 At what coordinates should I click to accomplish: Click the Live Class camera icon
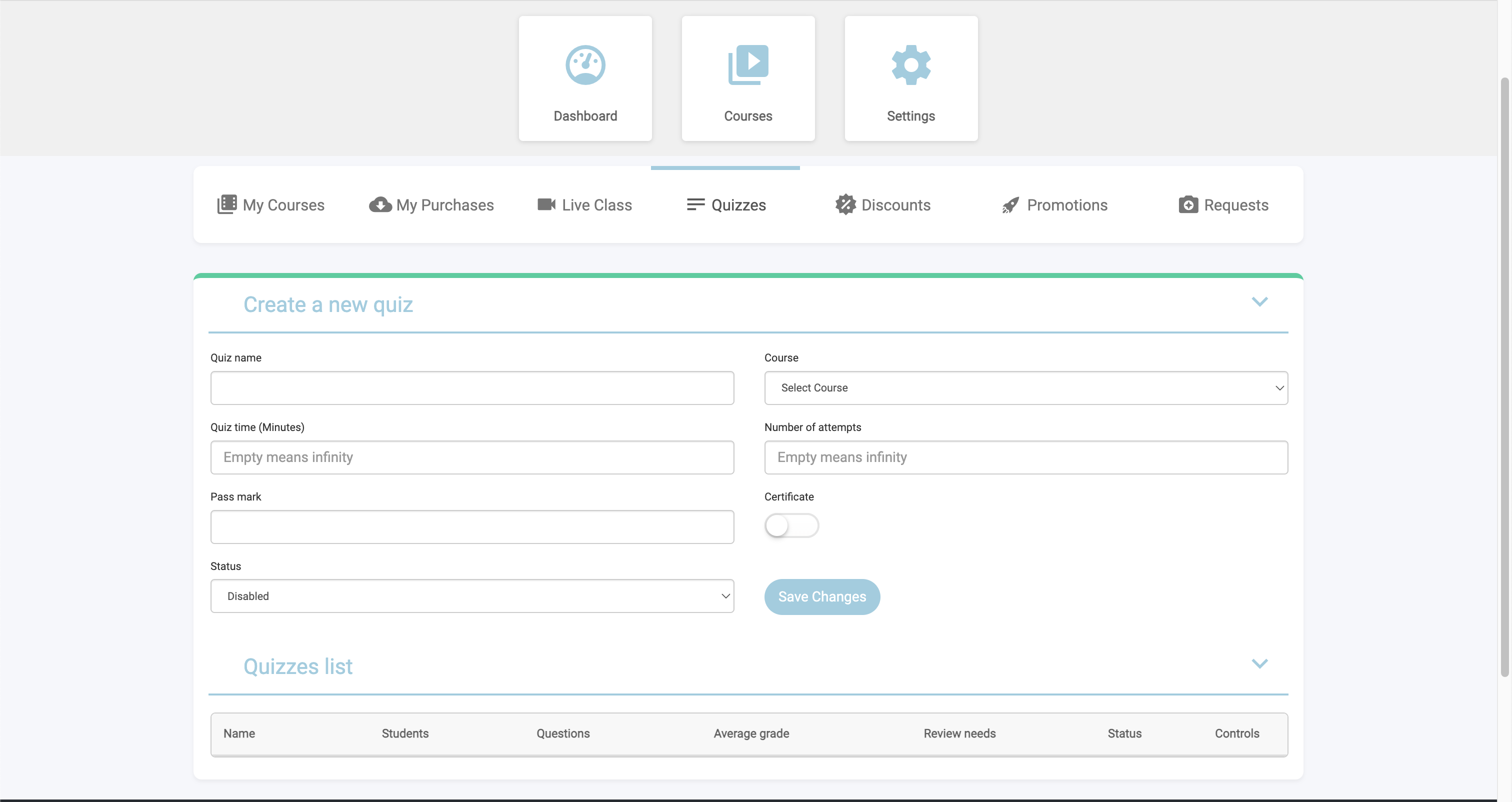click(546, 204)
